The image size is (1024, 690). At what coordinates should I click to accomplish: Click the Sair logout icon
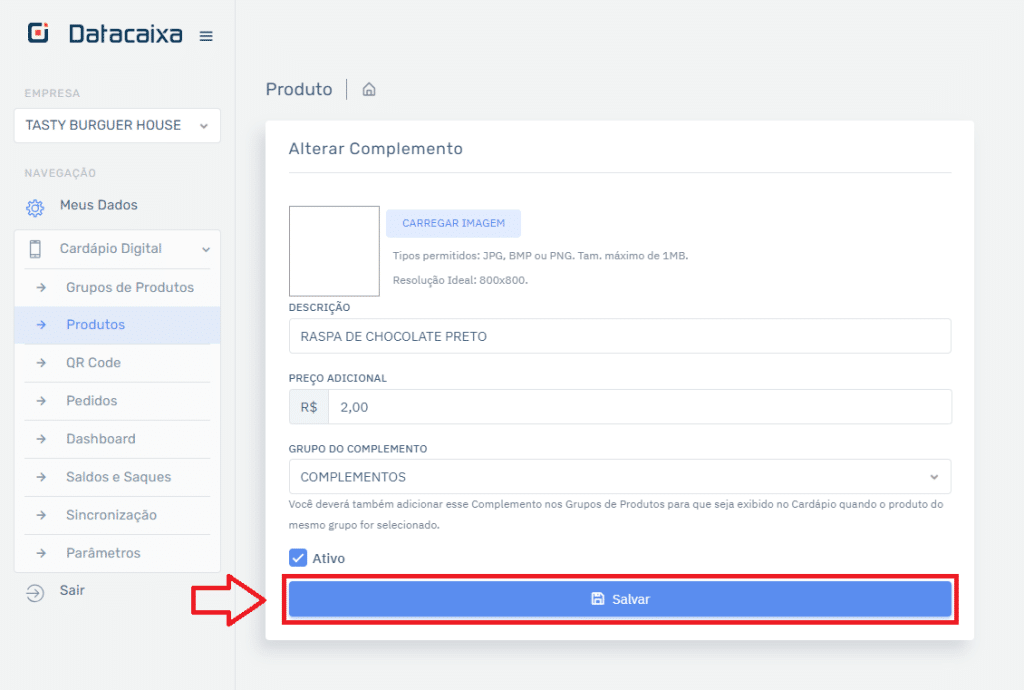(x=35, y=592)
